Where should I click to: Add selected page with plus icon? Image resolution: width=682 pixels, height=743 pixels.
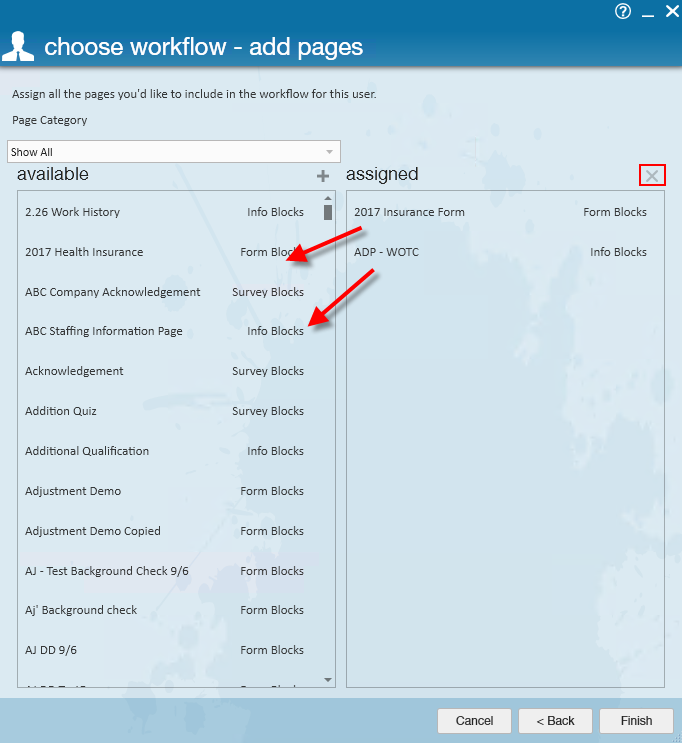coord(323,176)
